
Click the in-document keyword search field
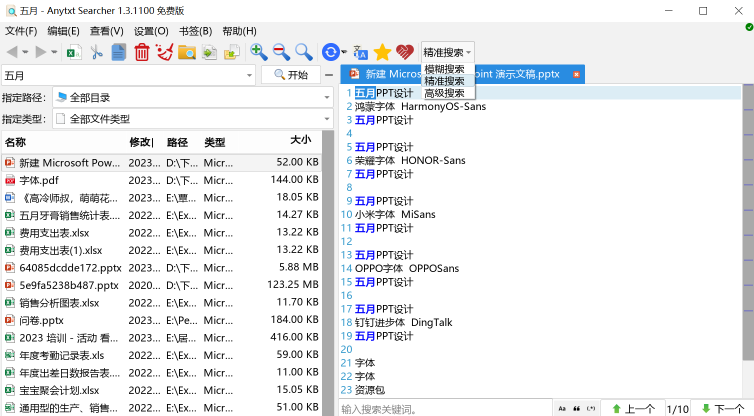[445, 409]
